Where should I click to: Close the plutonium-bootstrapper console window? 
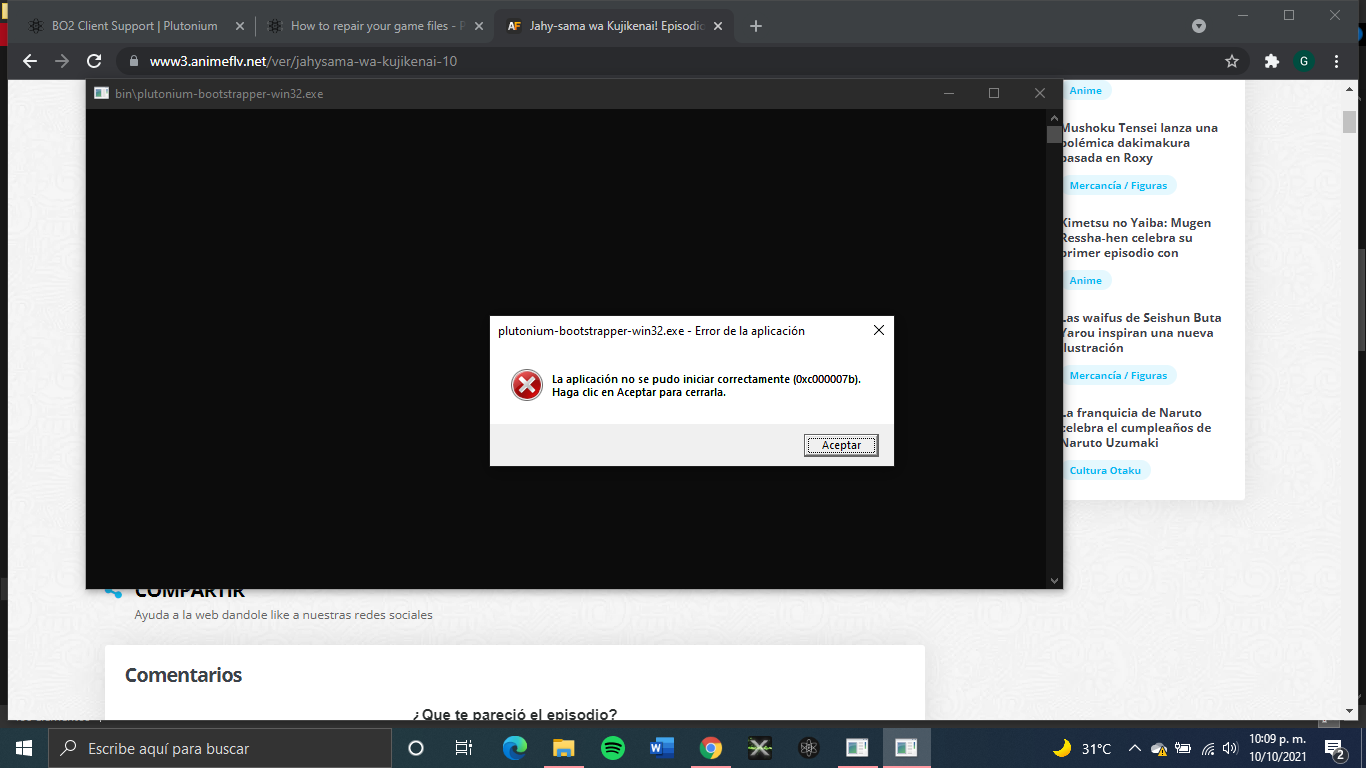point(1040,93)
